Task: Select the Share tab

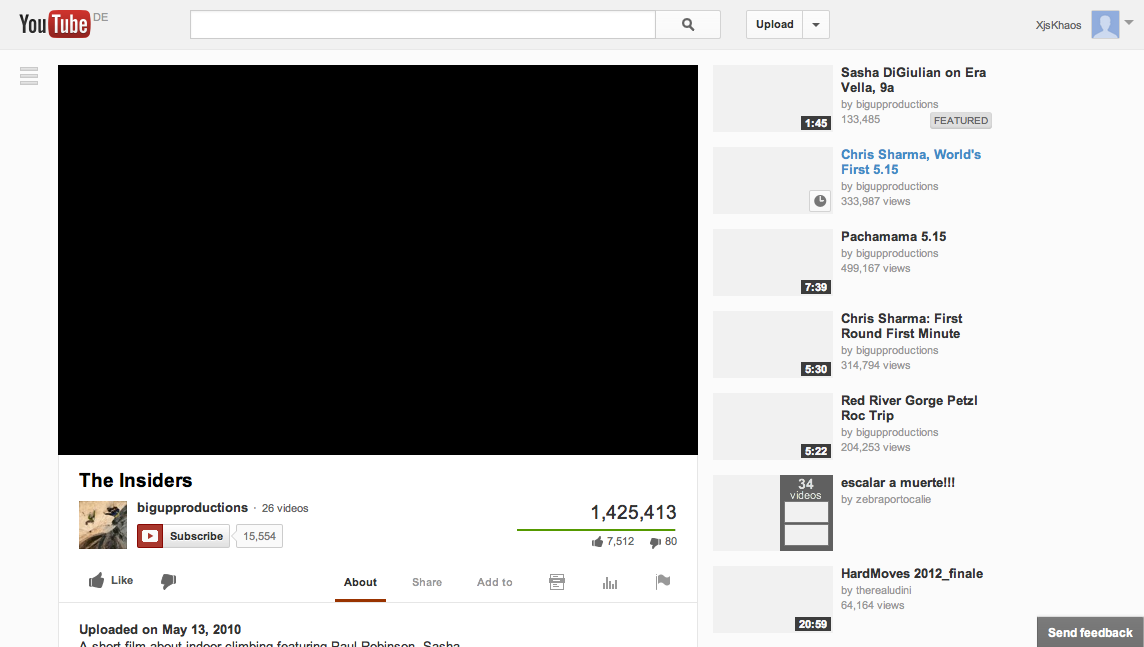Action: pyautogui.click(x=427, y=582)
